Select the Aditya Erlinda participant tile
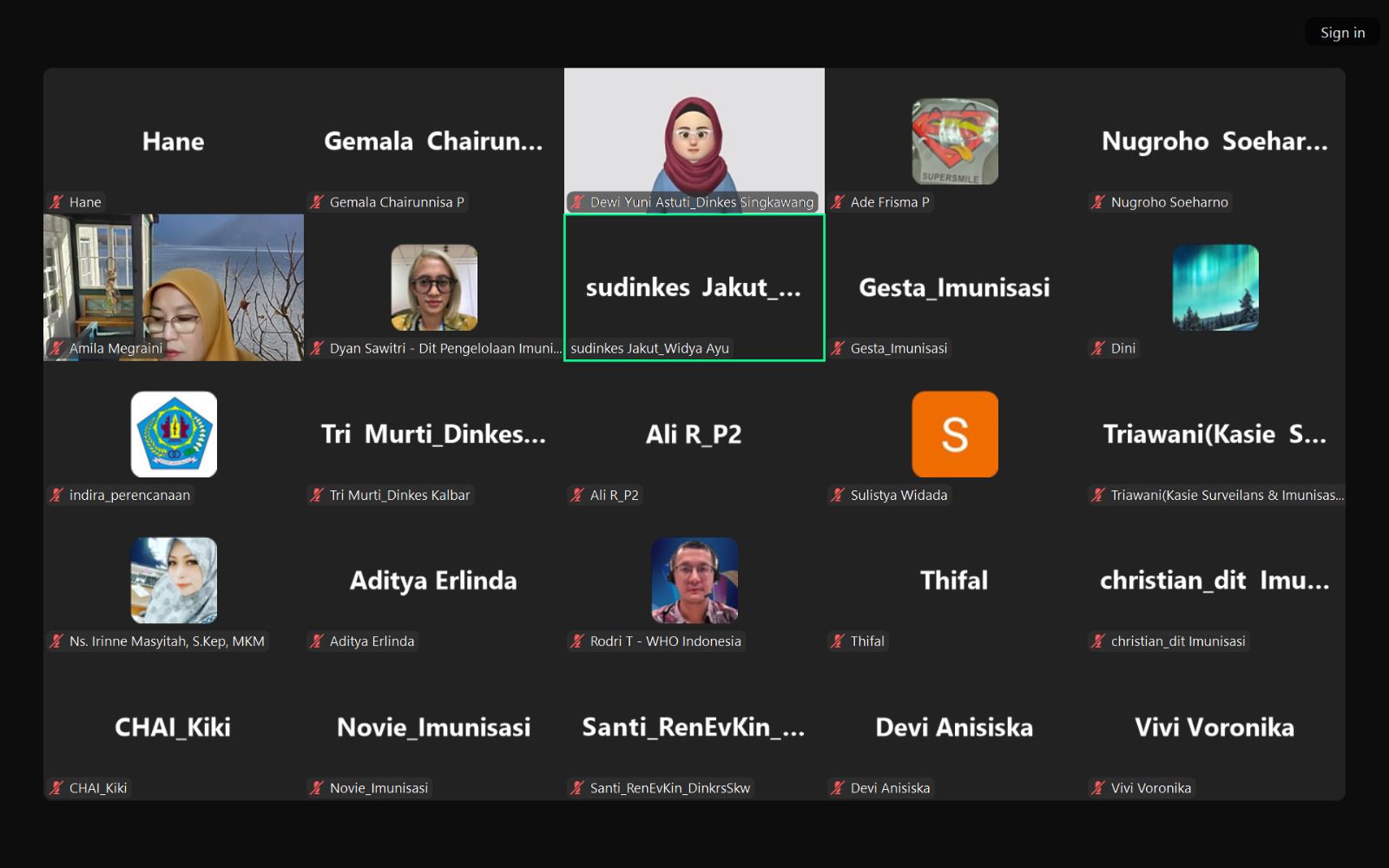1389x868 pixels. [x=433, y=581]
